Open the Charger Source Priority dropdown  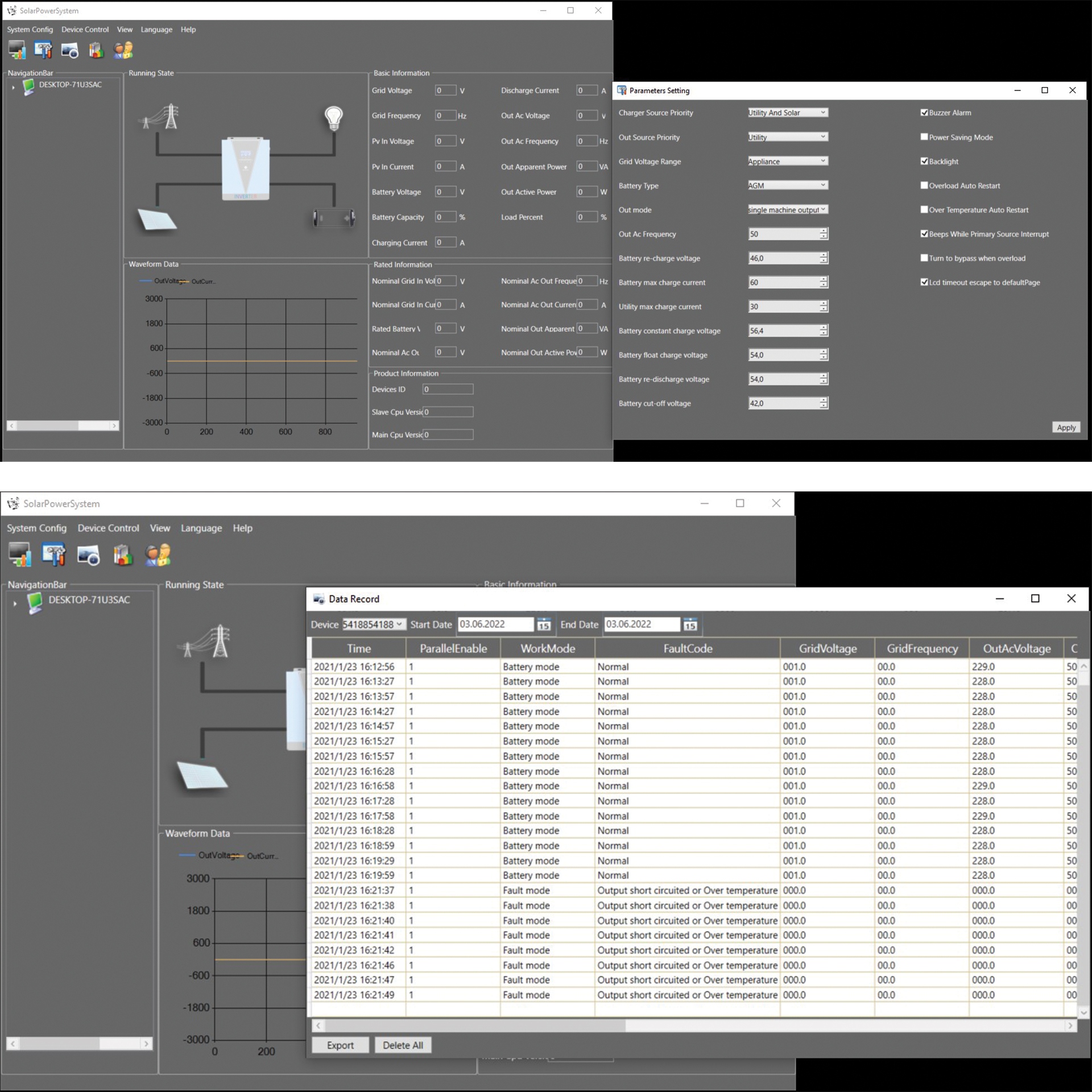pyautogui.click(x=787, y=113)
